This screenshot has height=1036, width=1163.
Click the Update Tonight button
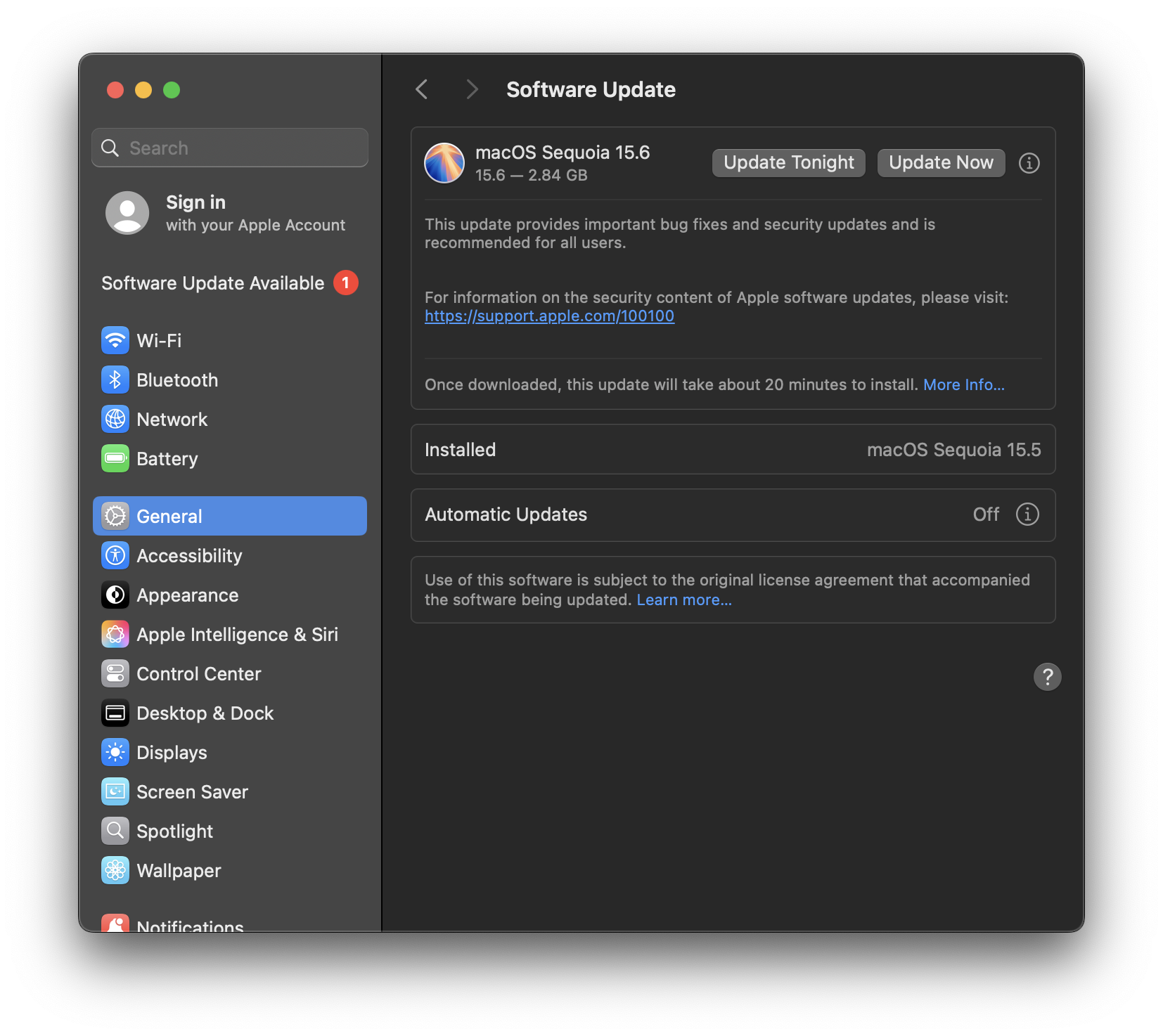tap(789, 163)
